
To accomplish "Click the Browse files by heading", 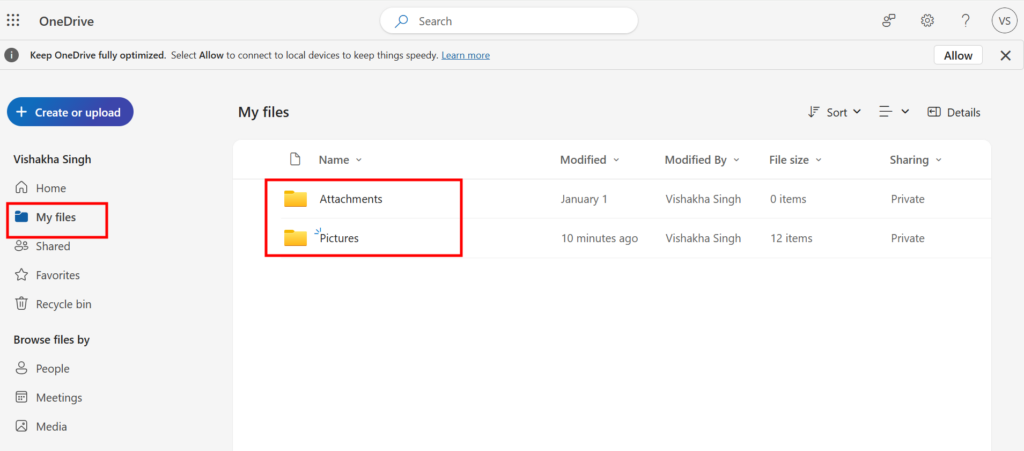I will pyautogui.click(x=52, y=340).
